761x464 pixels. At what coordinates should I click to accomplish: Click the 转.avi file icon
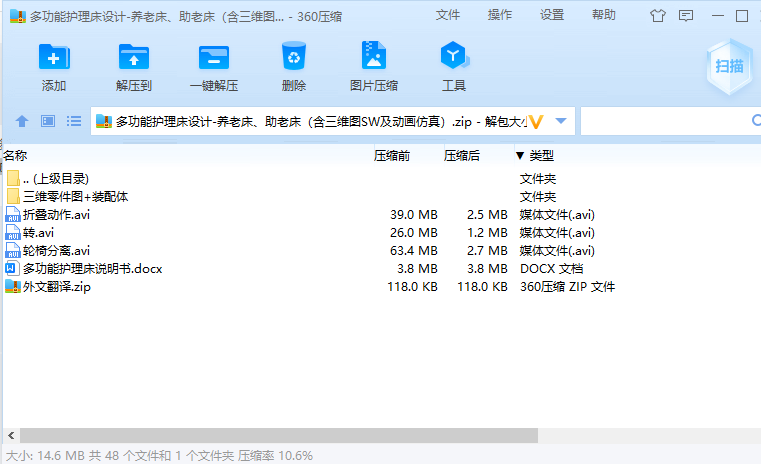point(13,232)
